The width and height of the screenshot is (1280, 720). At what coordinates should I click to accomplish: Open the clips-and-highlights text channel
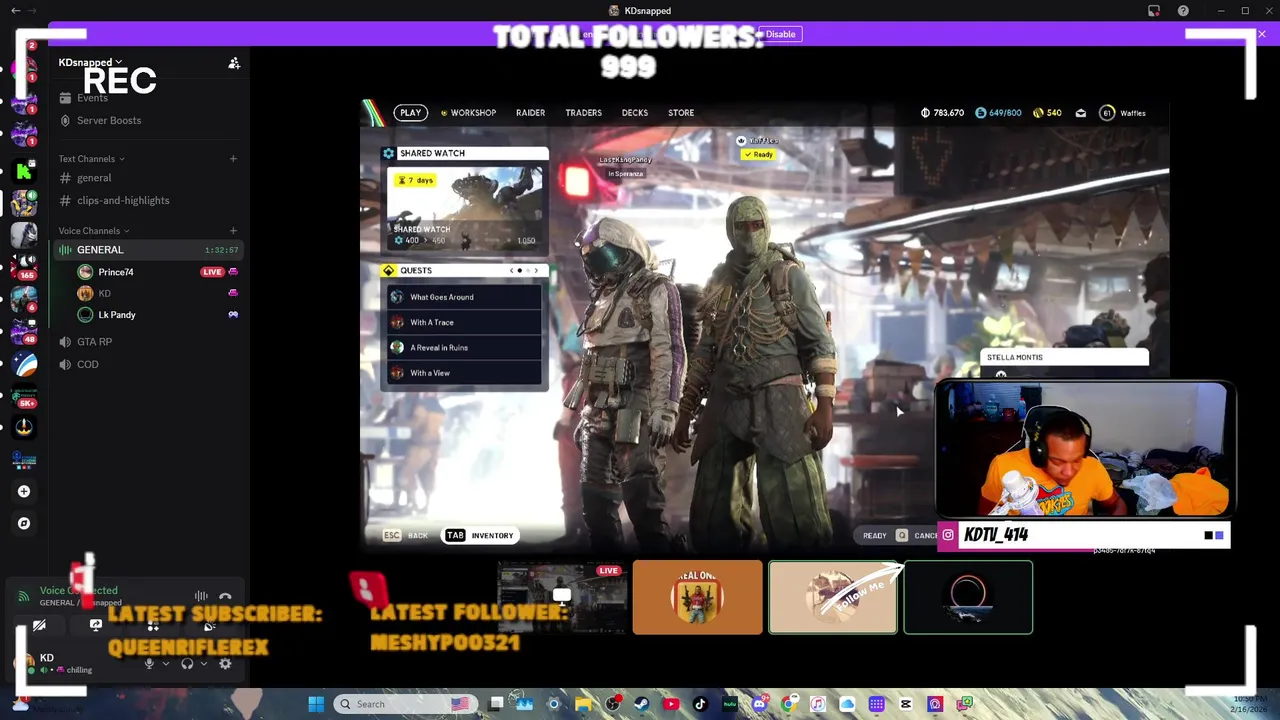tap(123, 200)
